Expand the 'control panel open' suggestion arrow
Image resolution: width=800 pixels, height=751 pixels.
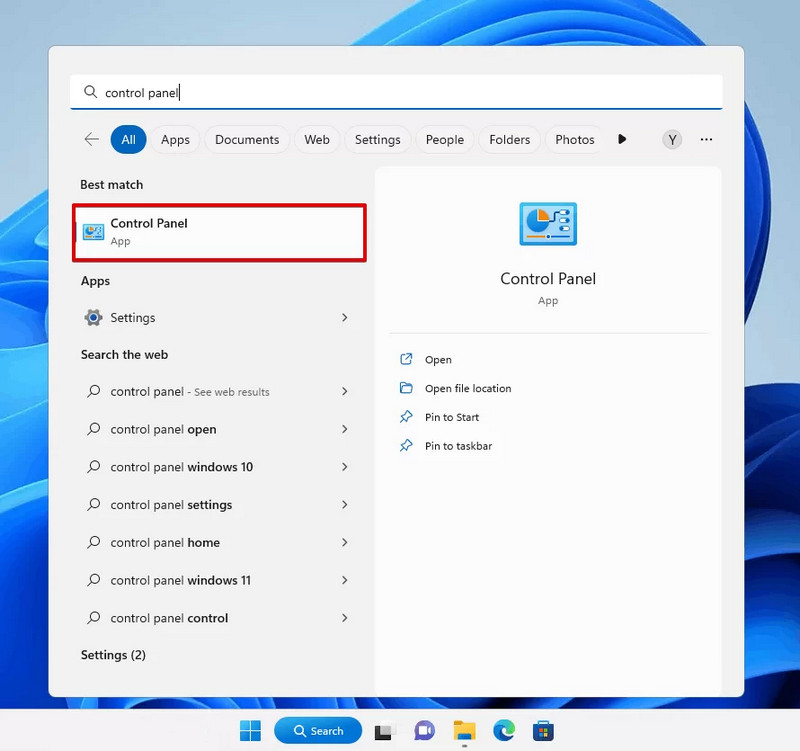345,429
